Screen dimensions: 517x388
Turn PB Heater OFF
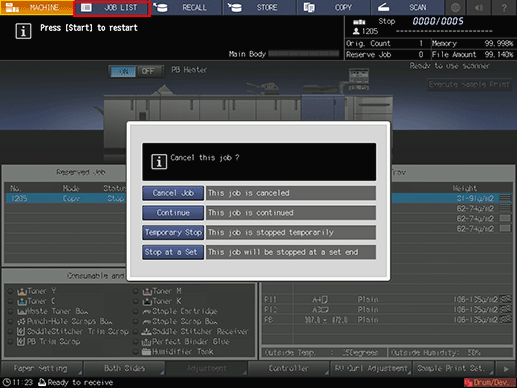[x=148, y=71]
